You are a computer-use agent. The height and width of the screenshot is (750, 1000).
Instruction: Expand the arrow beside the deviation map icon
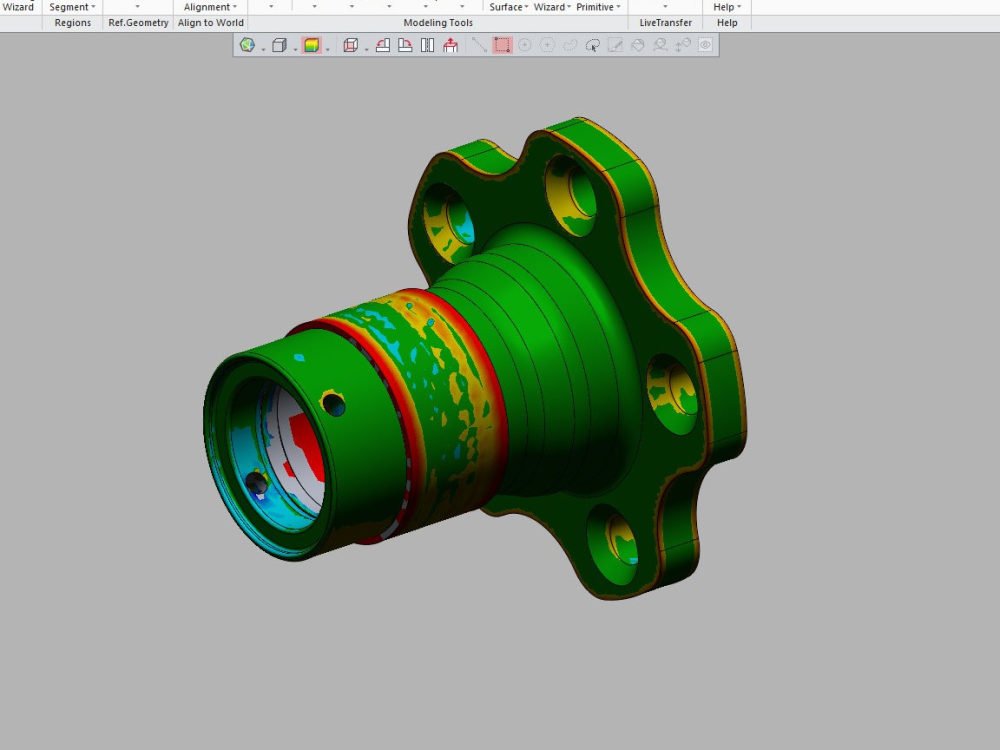(327, 48)
